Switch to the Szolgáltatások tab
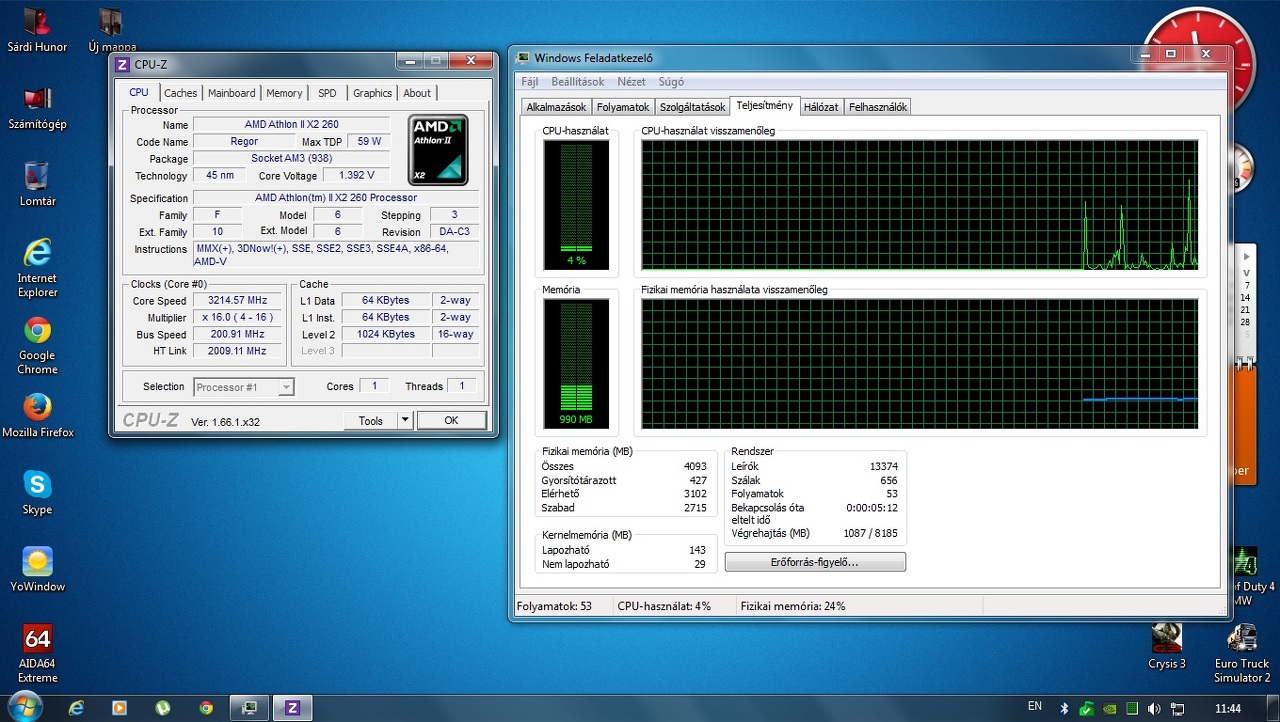This screenshot has width=1280, height=722. pyautogui.click(x=692, y=107)
